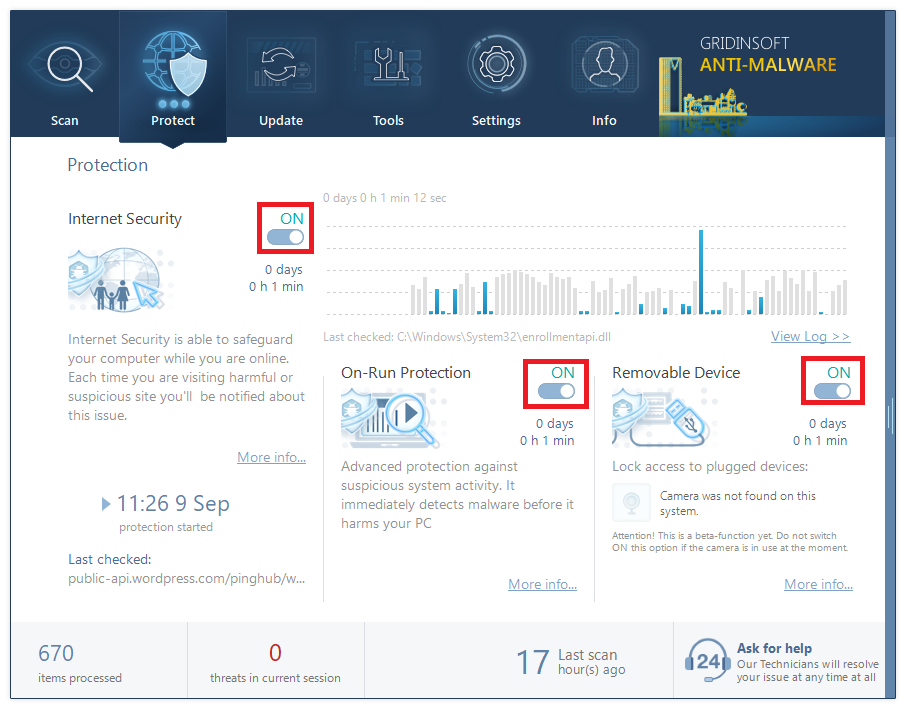Click the 24-hour support headset icon
The height and width of the screenshot is (710, 907).
tap(707, 660)
